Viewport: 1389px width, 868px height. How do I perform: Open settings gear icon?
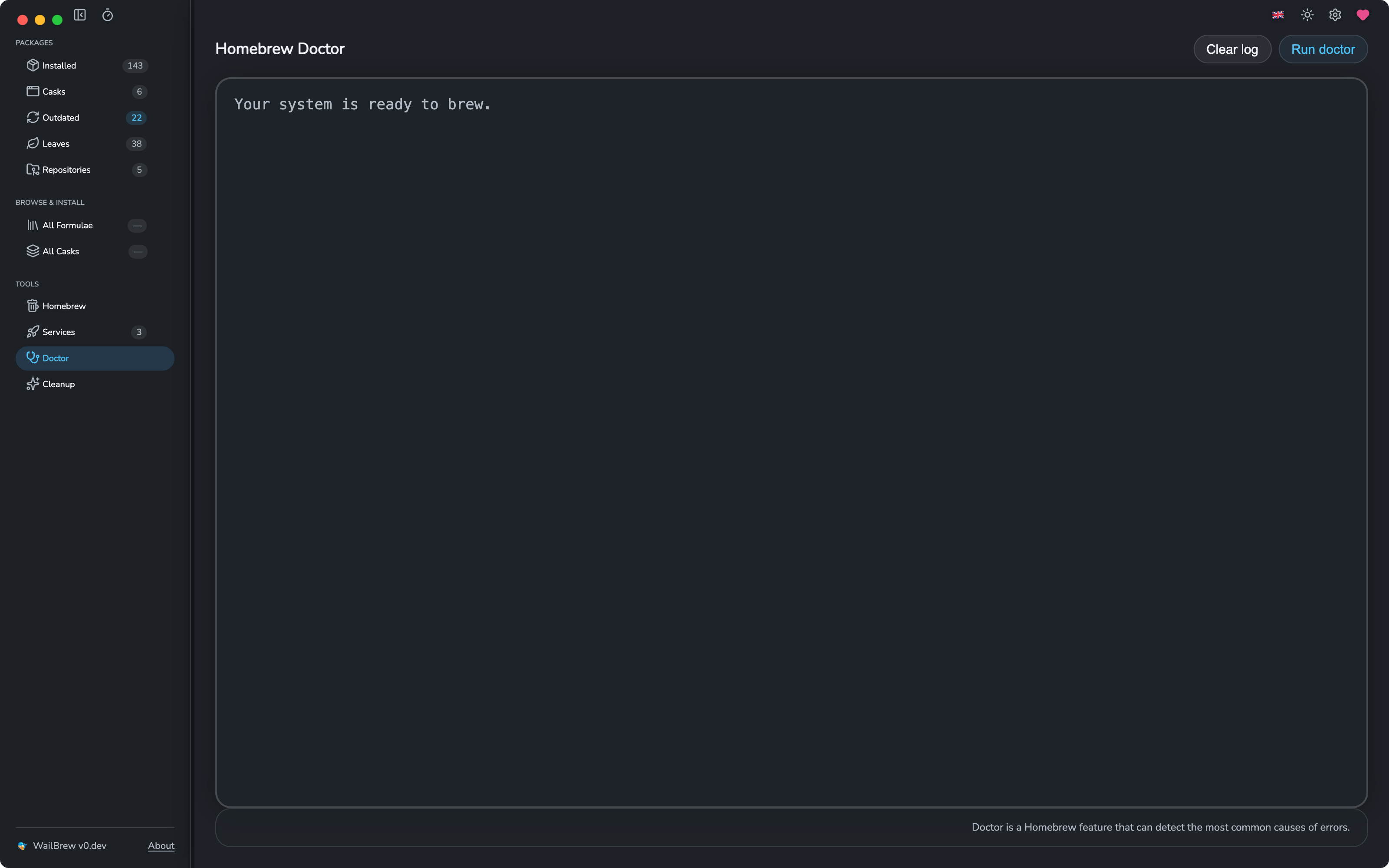(x=1335, y=15)
